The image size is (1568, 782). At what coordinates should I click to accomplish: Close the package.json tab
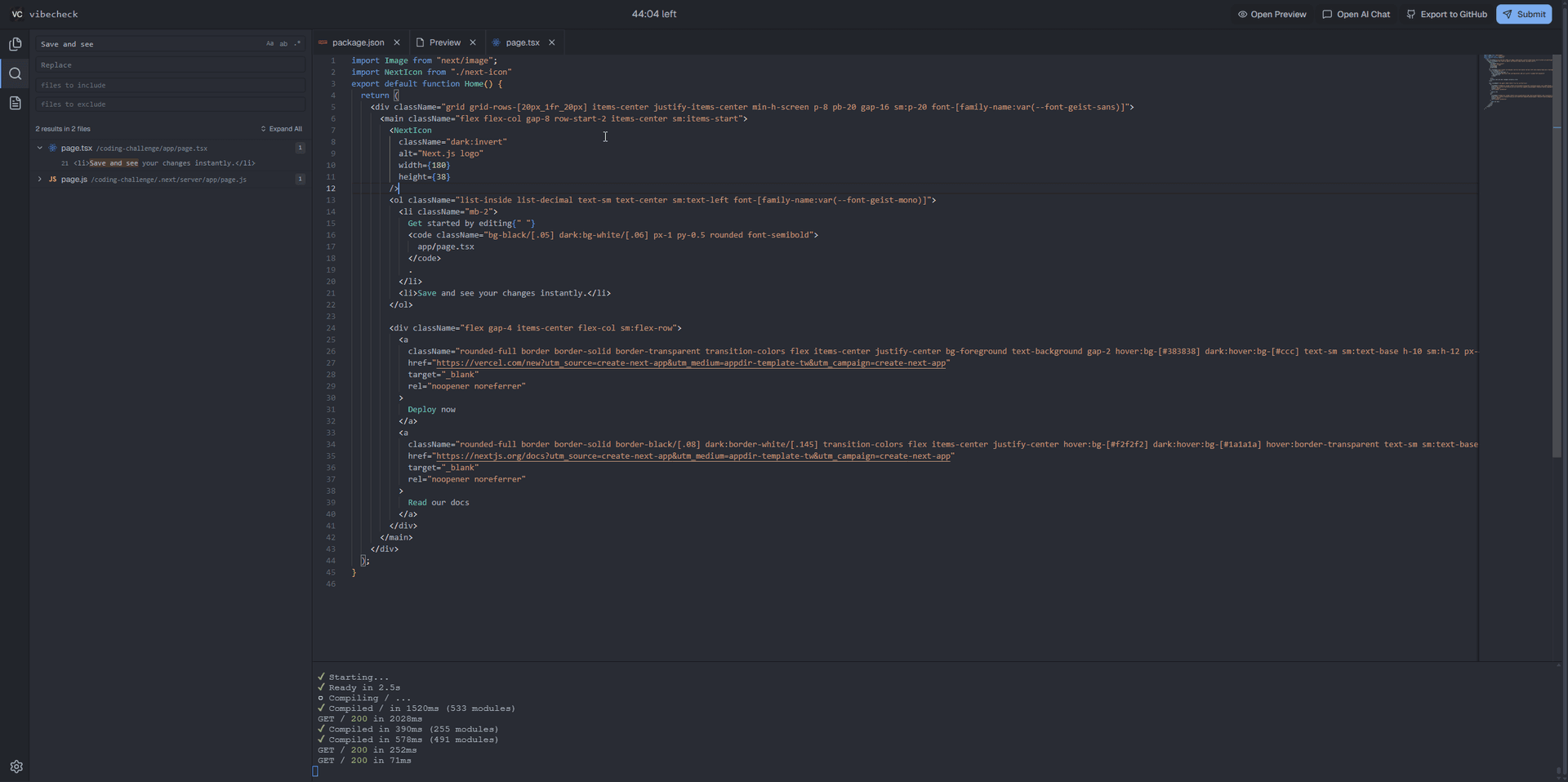pyautogui.click(x=397, y=42)
